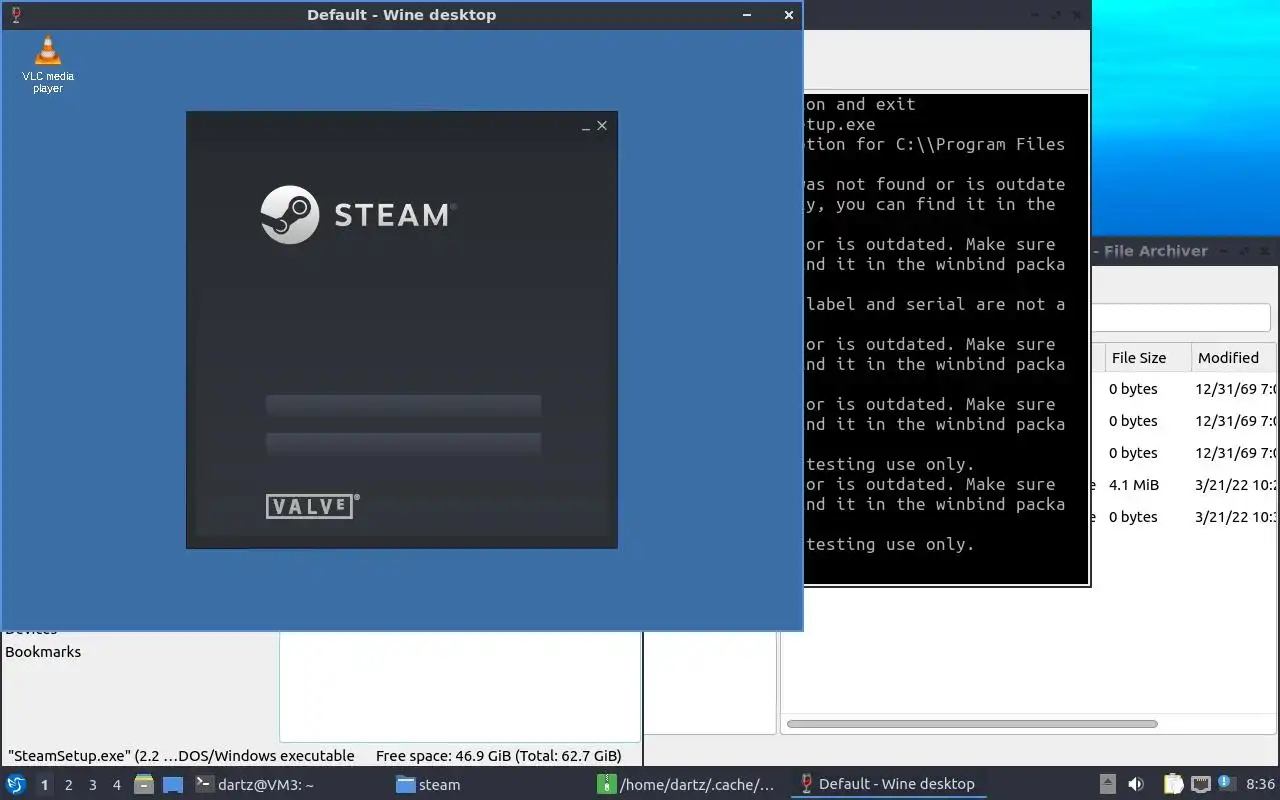
Task: Click the File Archiver horizontal scrollbar
Action: point(972,724)
